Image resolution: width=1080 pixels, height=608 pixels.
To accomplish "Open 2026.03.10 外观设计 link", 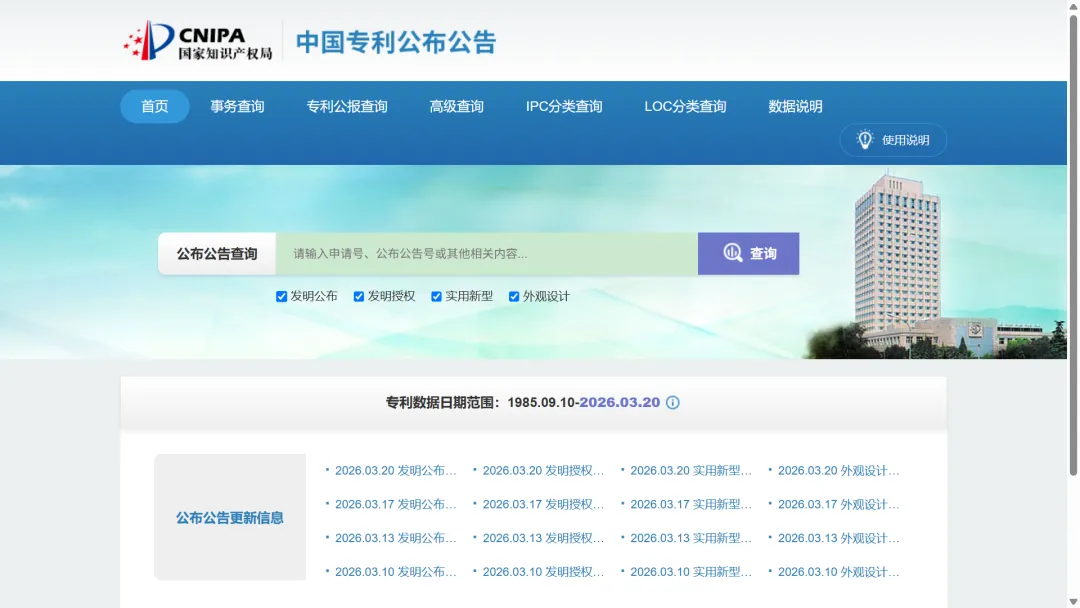I will point(838,572).
